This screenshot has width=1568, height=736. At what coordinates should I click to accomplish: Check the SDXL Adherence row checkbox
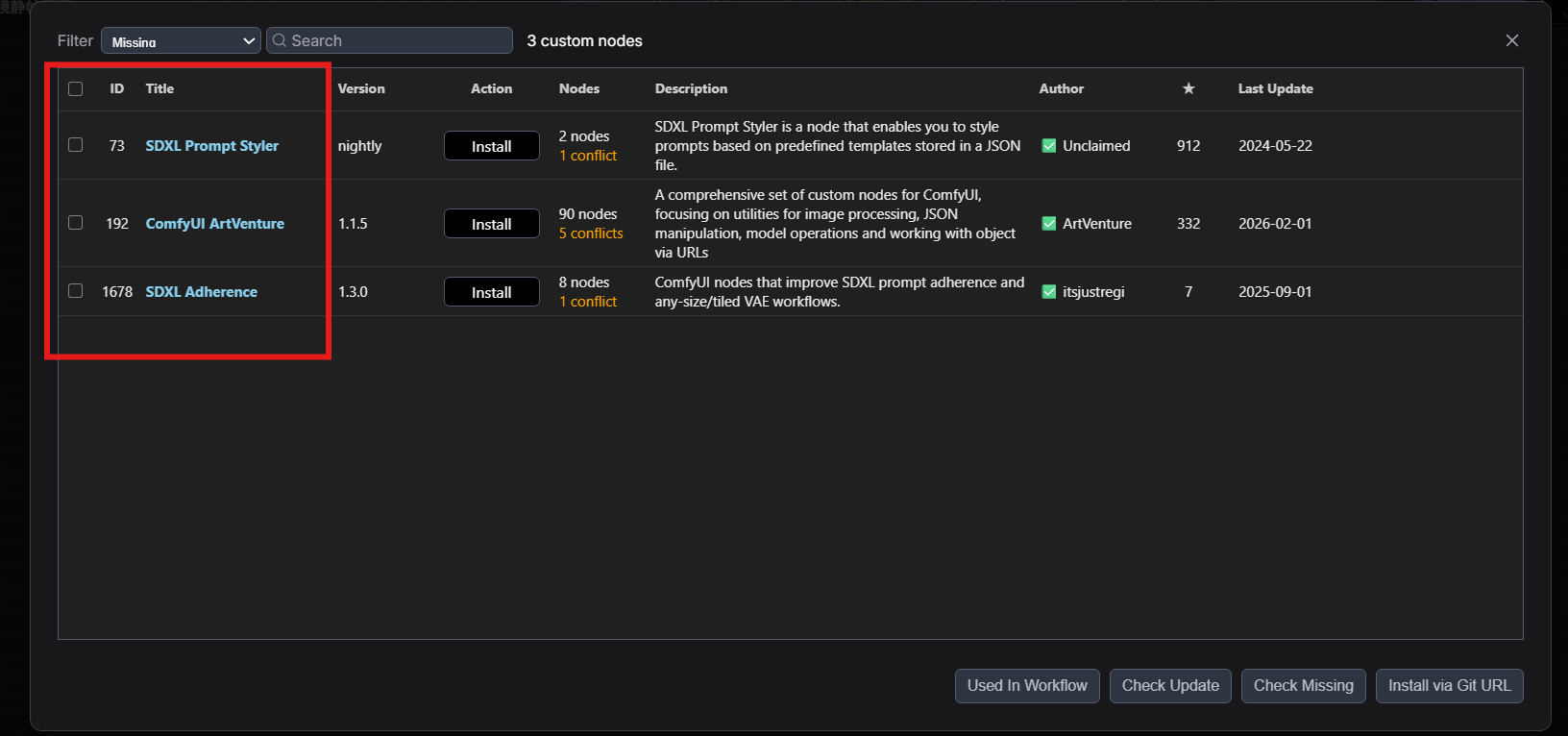pyautogui.click(x=76, y=291)
